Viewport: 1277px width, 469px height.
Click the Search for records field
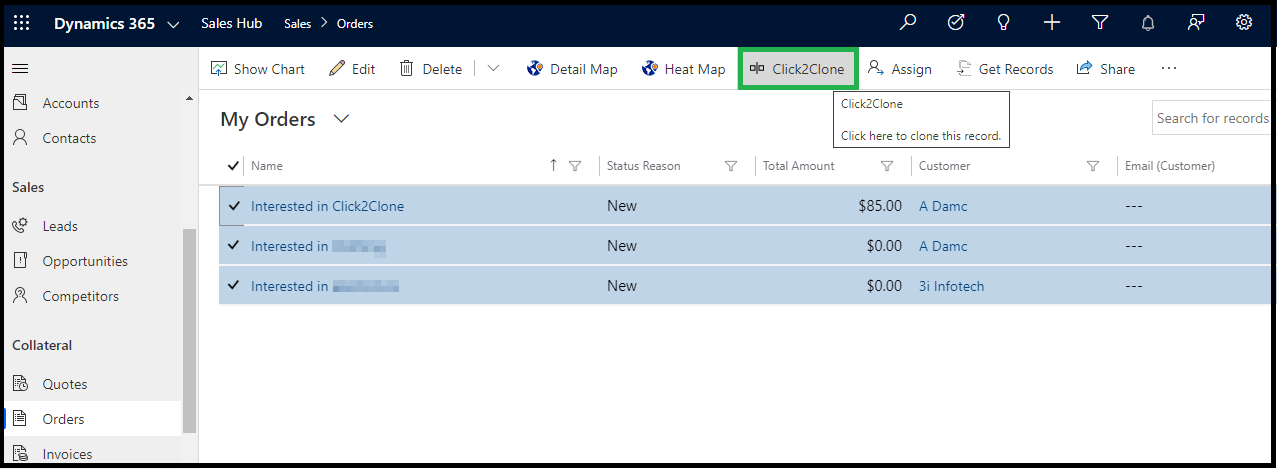tap(1212, 118)
